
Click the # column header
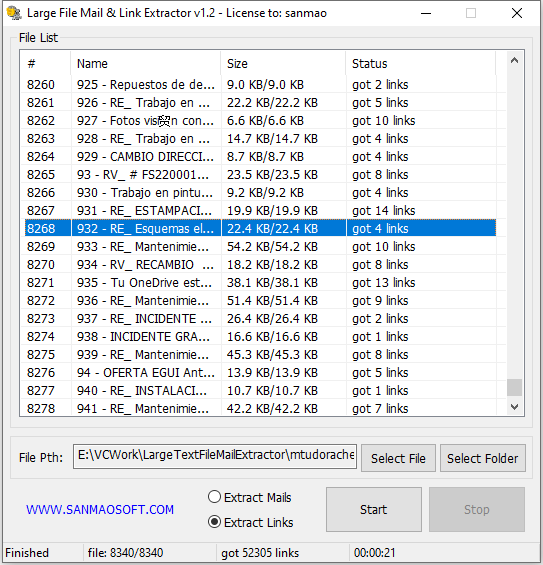(x=46, y=64)
